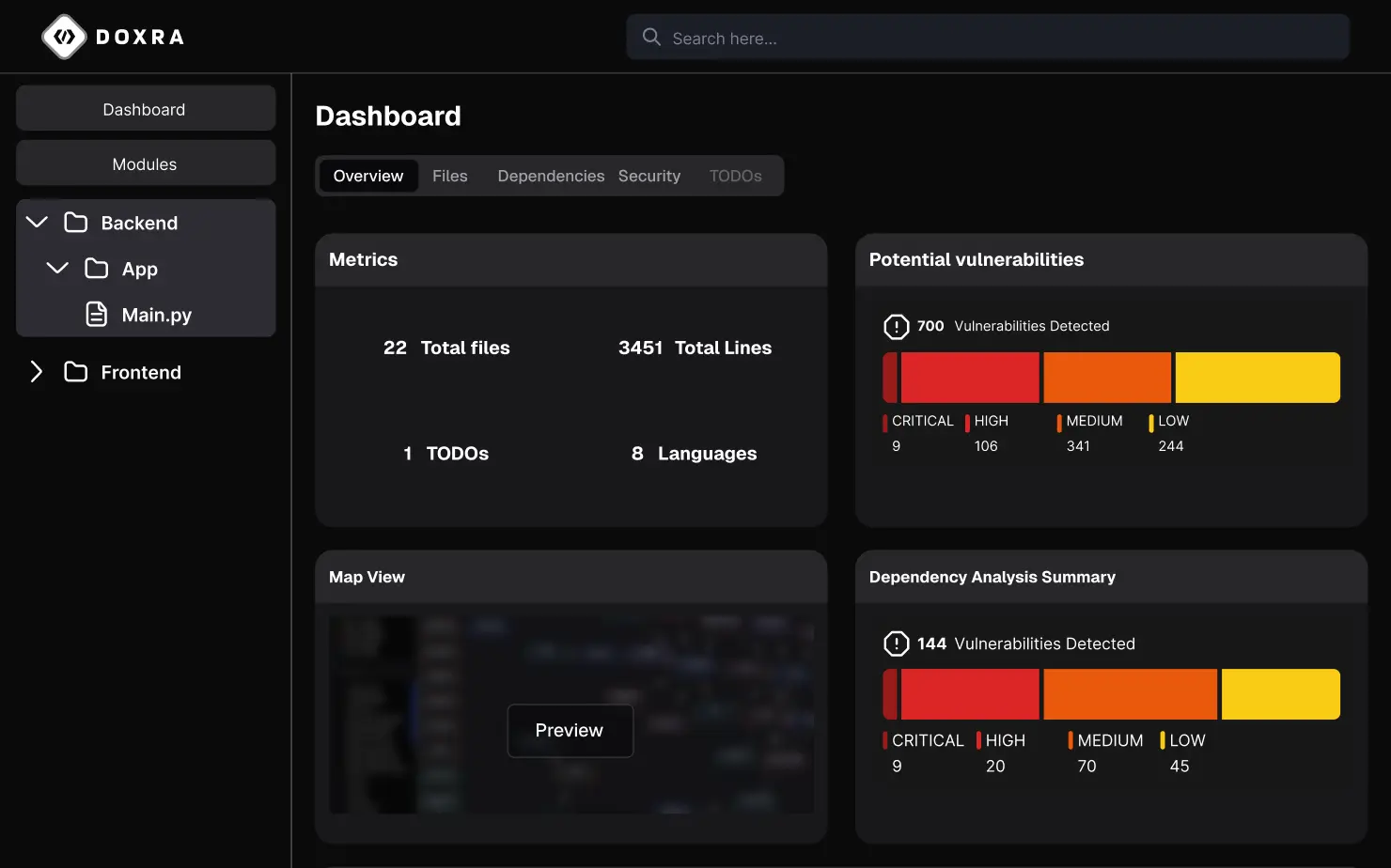This screenshot has width=1391, height=868.
Task: Focus the Search here field
Action: [988, 38]
